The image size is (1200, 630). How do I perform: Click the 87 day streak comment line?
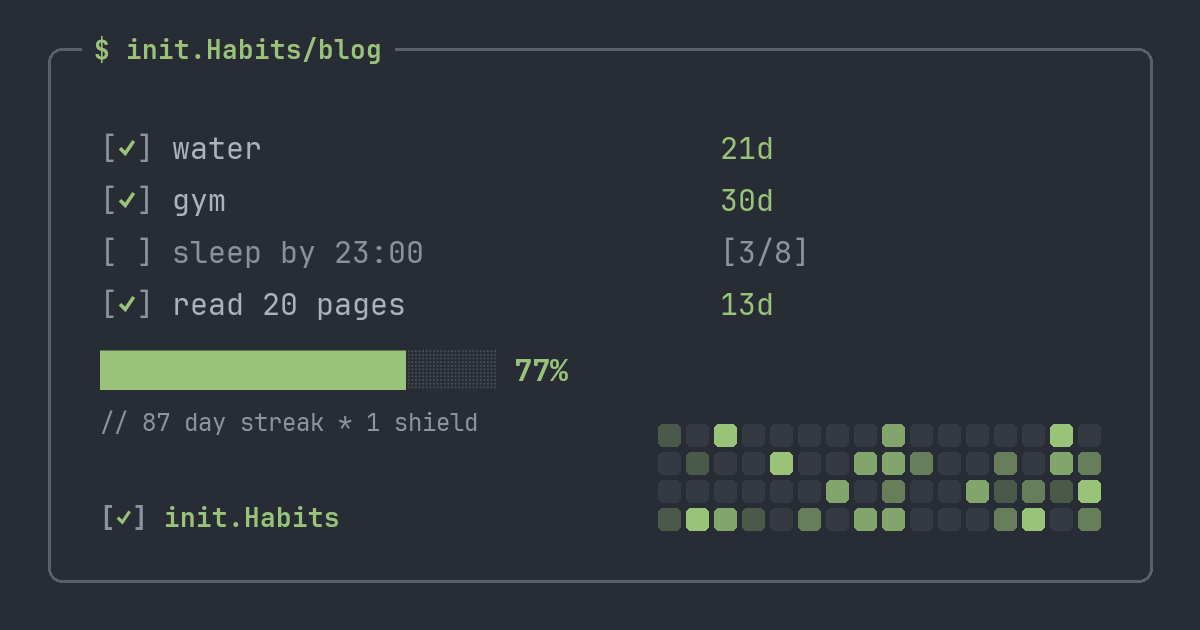(x=289, y=422)
